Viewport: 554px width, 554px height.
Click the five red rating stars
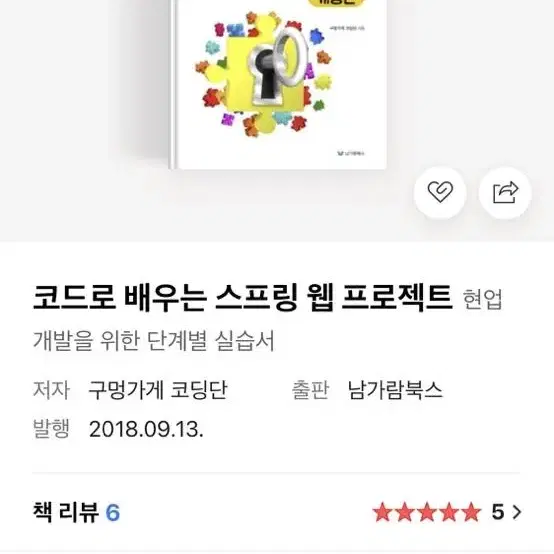[x=427, y=512]
